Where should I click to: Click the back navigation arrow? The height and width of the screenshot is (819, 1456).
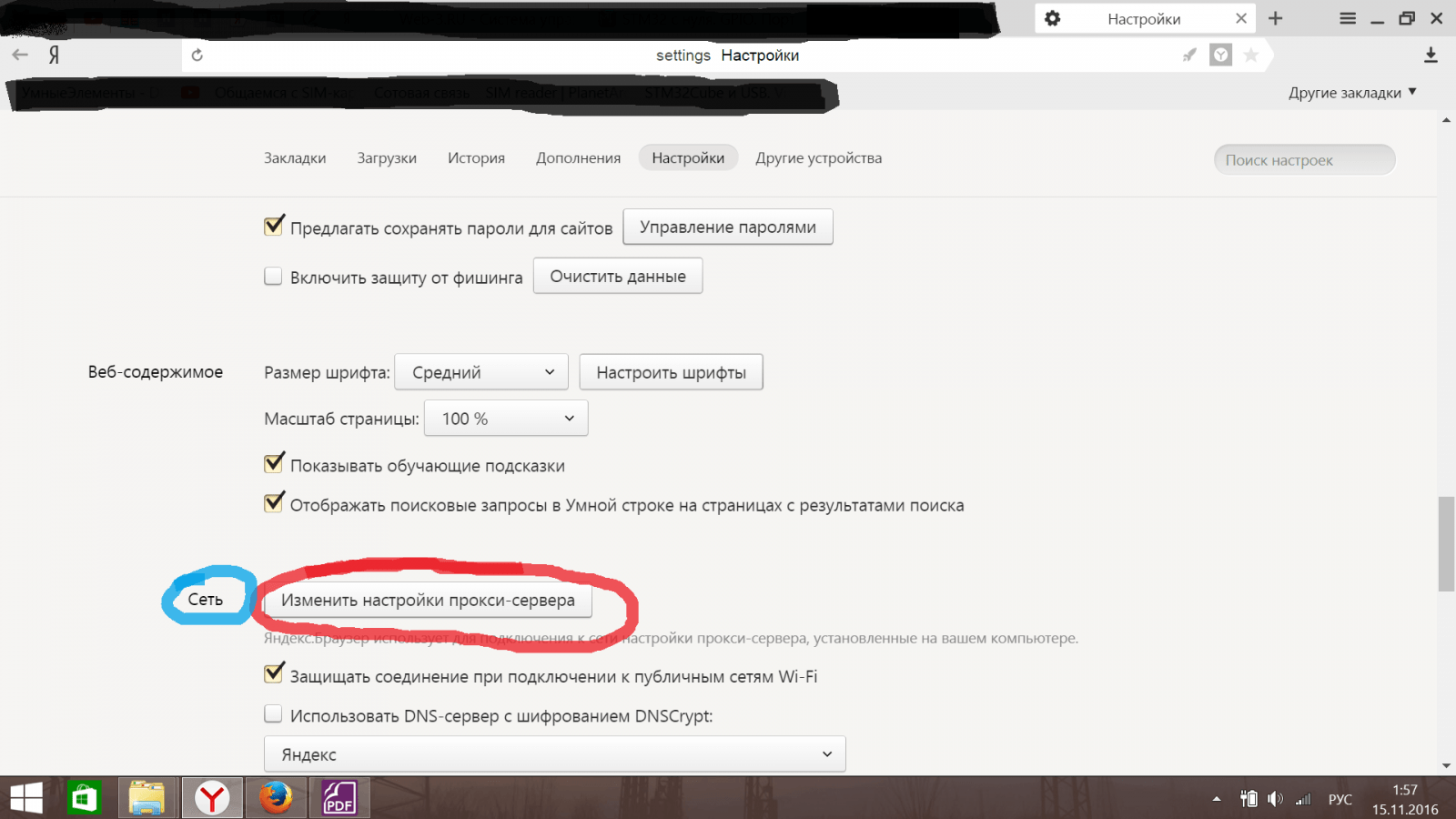pos(20,56)
